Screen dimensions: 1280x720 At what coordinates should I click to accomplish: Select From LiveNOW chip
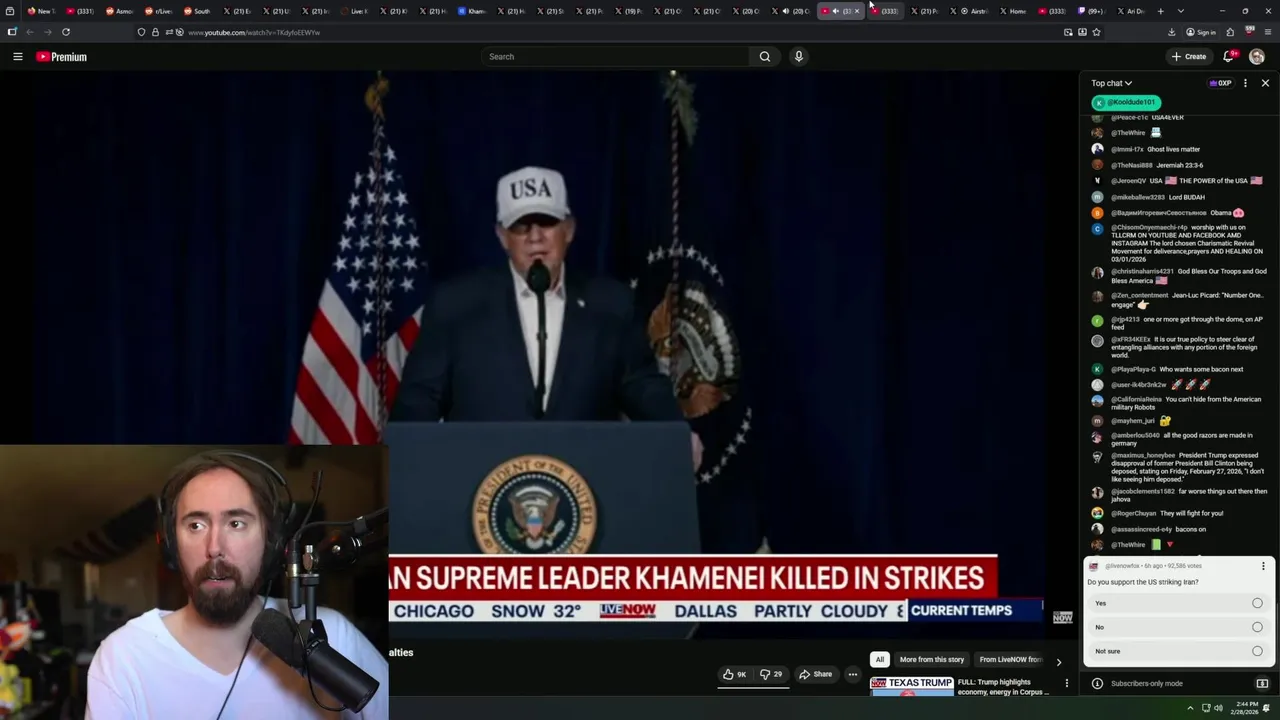click(x=1011, y=659)
